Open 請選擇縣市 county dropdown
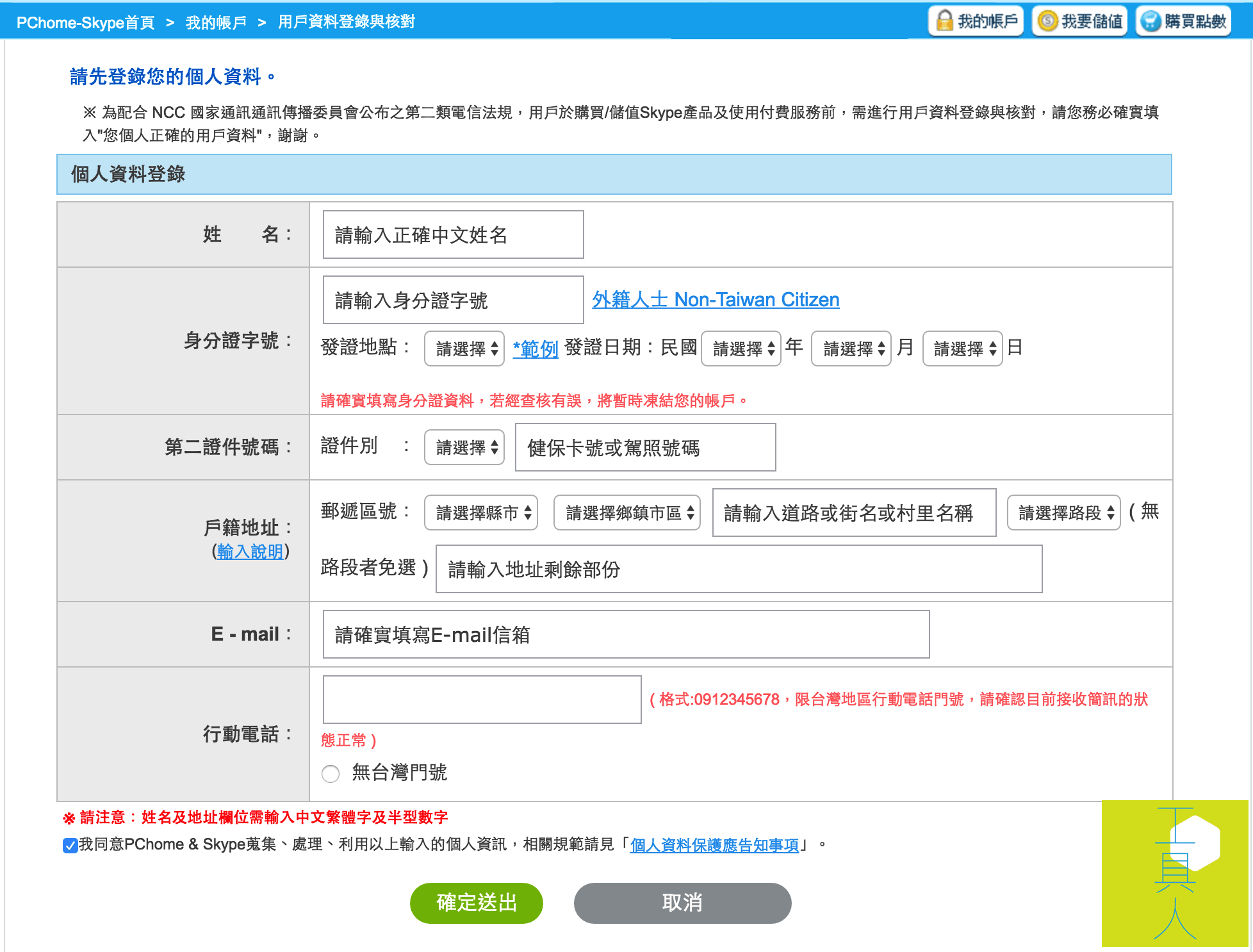 click(481, 513)
